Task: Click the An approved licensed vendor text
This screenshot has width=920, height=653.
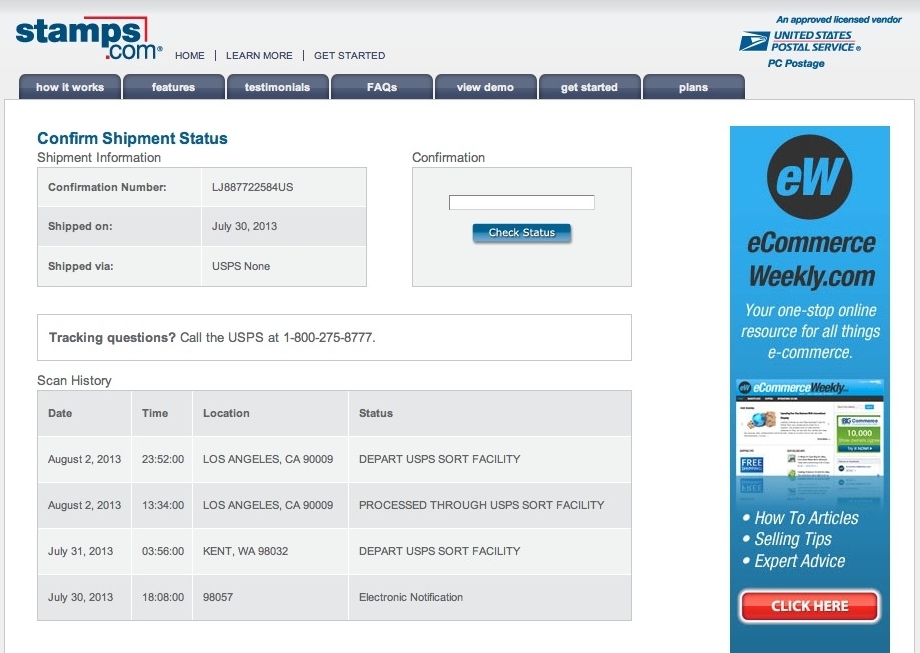Action: [x=839, y=20]
